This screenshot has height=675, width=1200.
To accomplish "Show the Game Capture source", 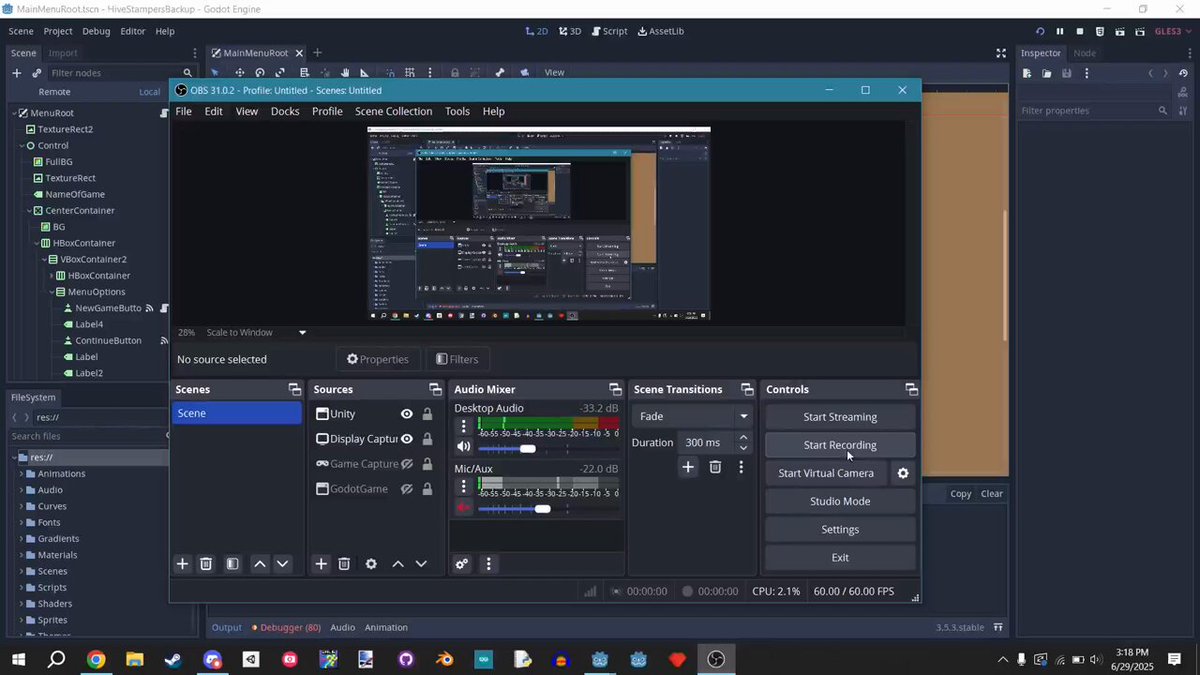I will 407,464.
